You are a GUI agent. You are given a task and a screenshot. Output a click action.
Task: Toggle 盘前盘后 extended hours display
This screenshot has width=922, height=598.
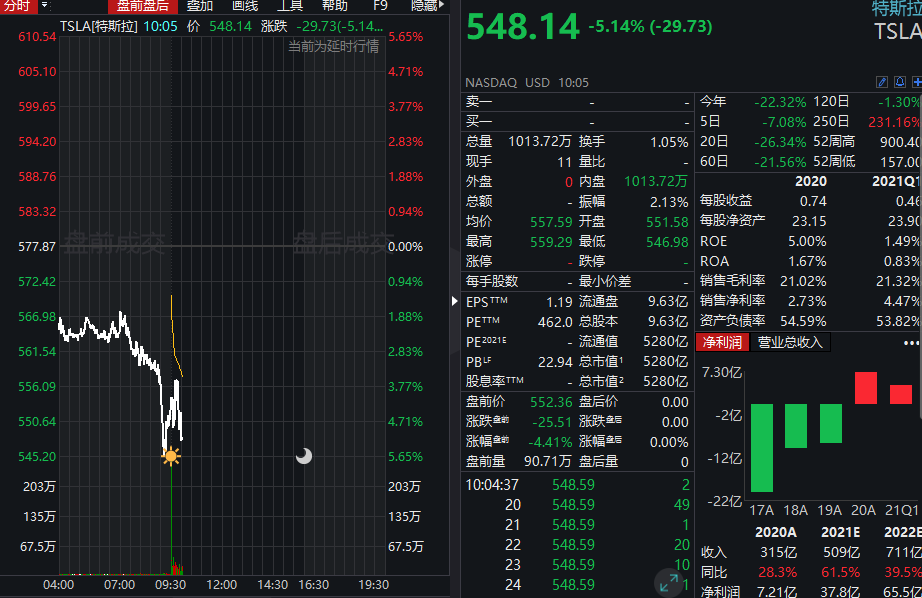(x=143, y=6)
